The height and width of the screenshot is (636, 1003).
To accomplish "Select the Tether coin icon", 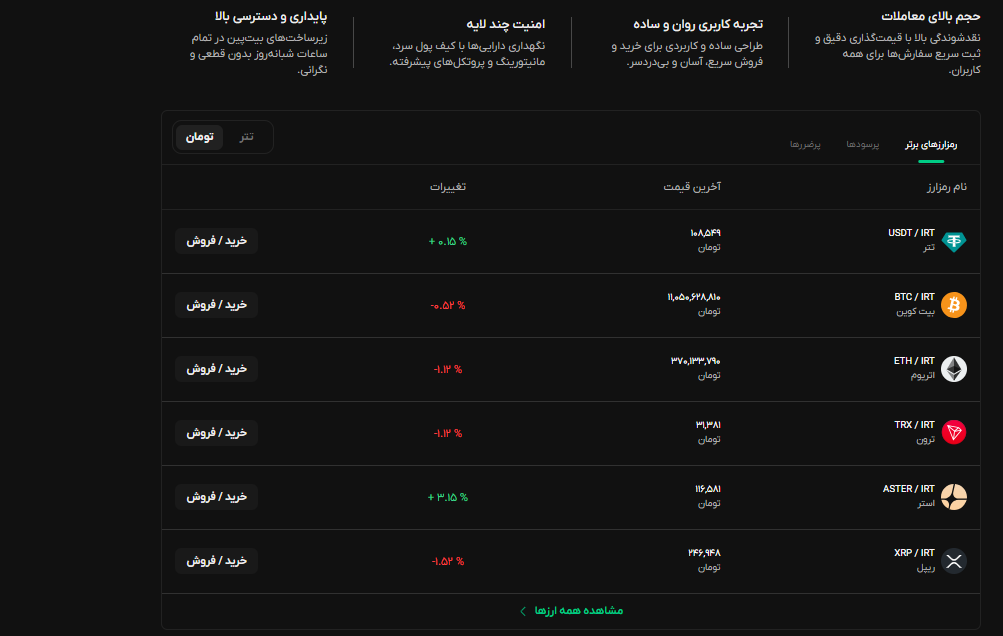I will pyautogui.click(x=953, y=240).
